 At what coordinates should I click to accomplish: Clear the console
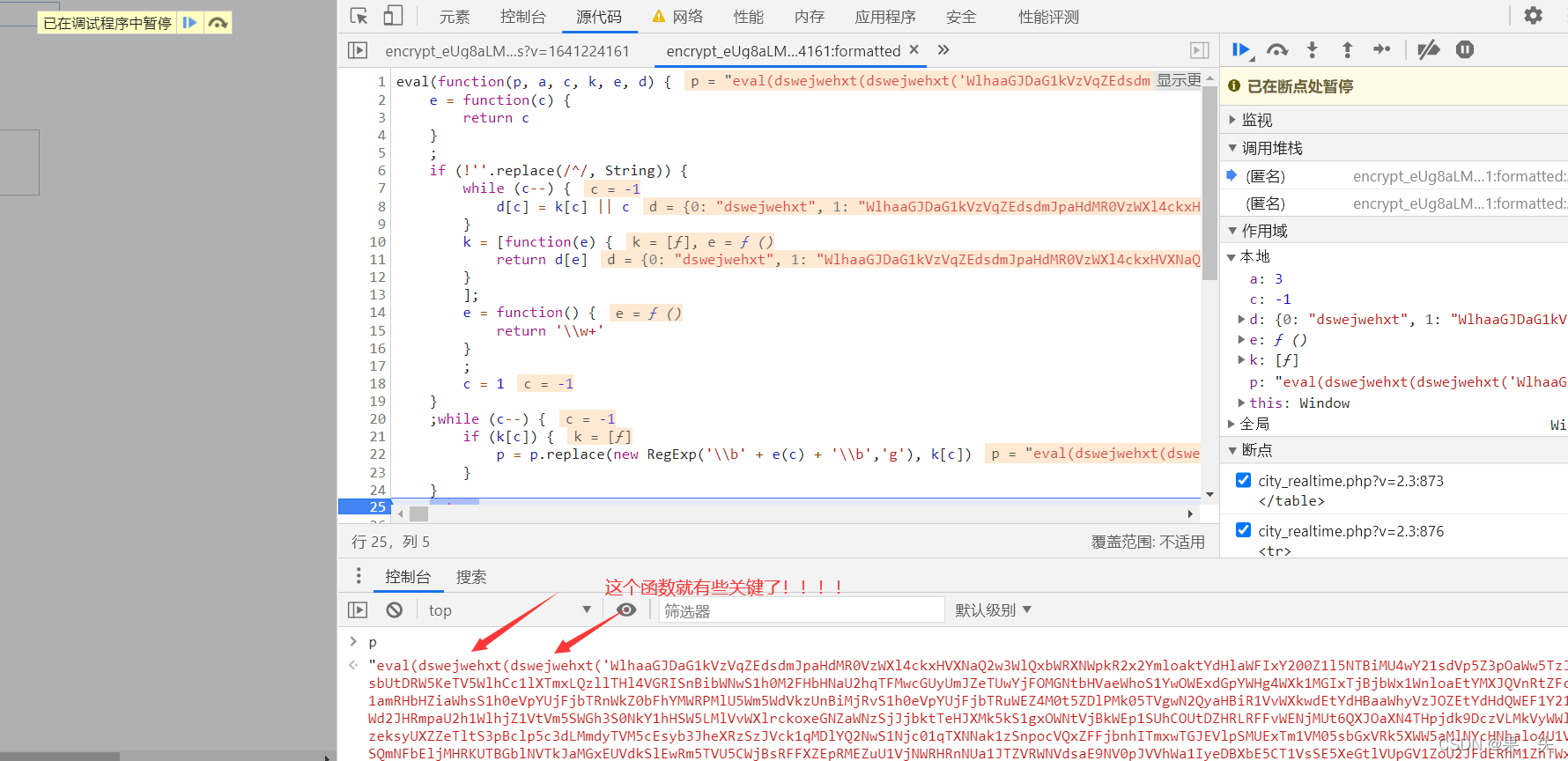395,610
